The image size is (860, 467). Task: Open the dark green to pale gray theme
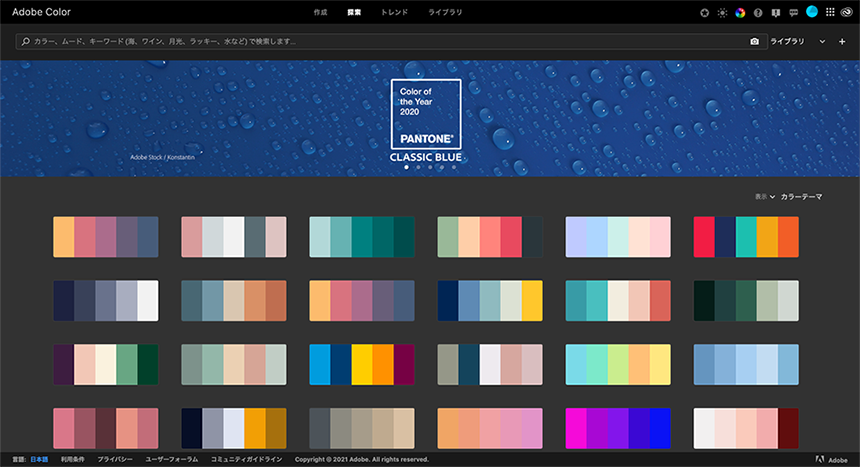746,301
